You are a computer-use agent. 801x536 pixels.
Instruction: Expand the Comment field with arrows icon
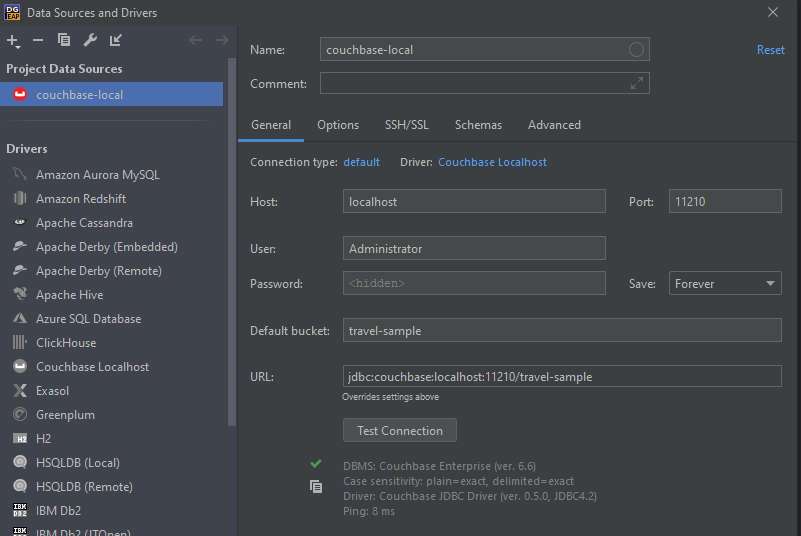pos(637,83)
